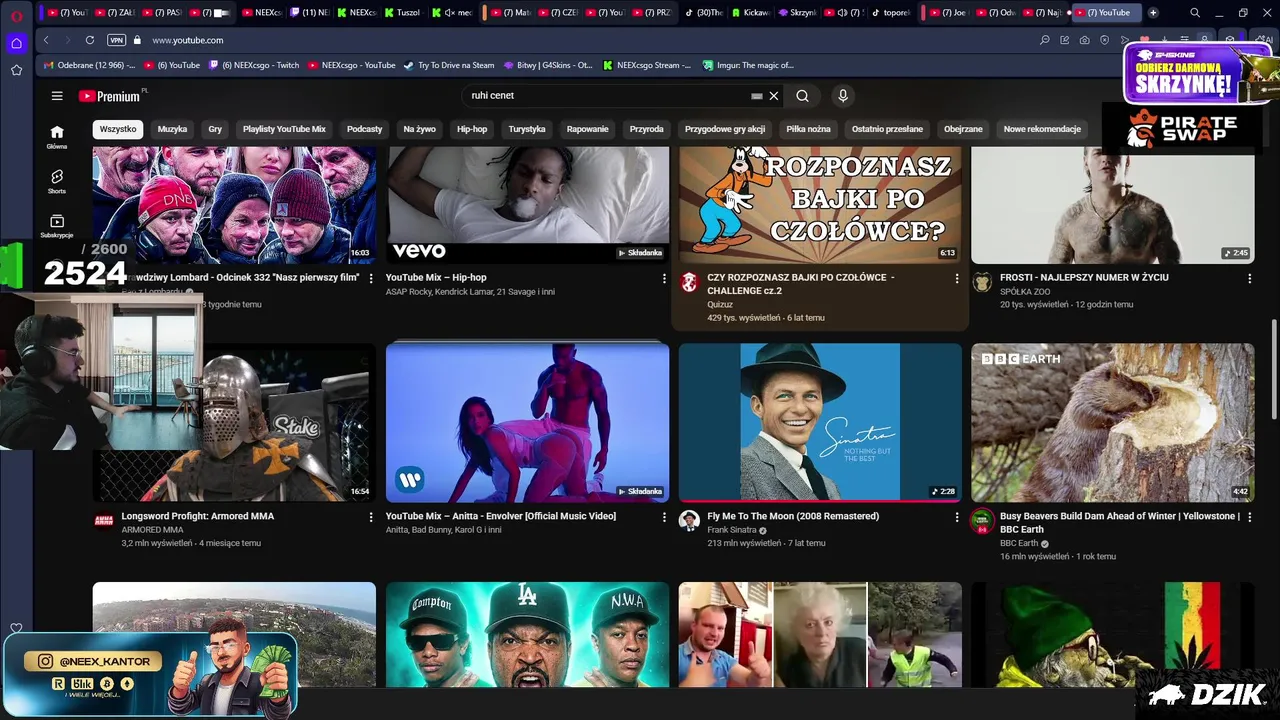Open the find-in-page zoom icon in toolbar

(1045, 40)
